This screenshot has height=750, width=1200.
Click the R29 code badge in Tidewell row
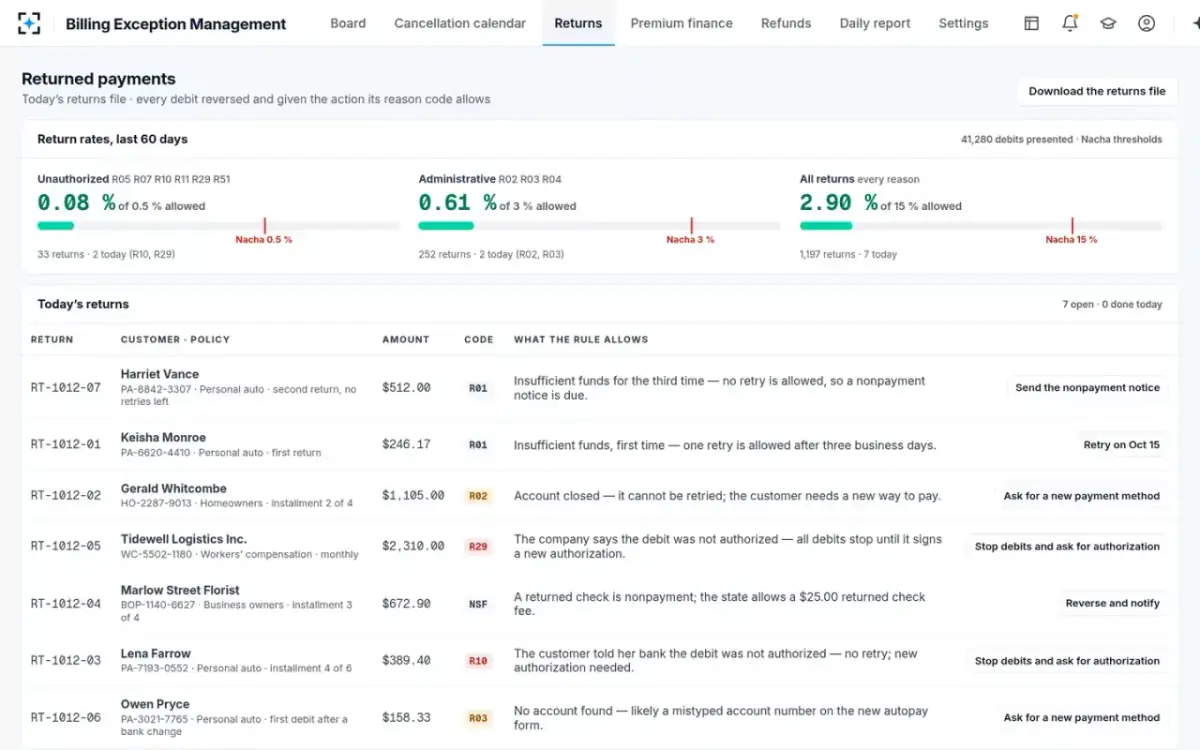(478, 547)
